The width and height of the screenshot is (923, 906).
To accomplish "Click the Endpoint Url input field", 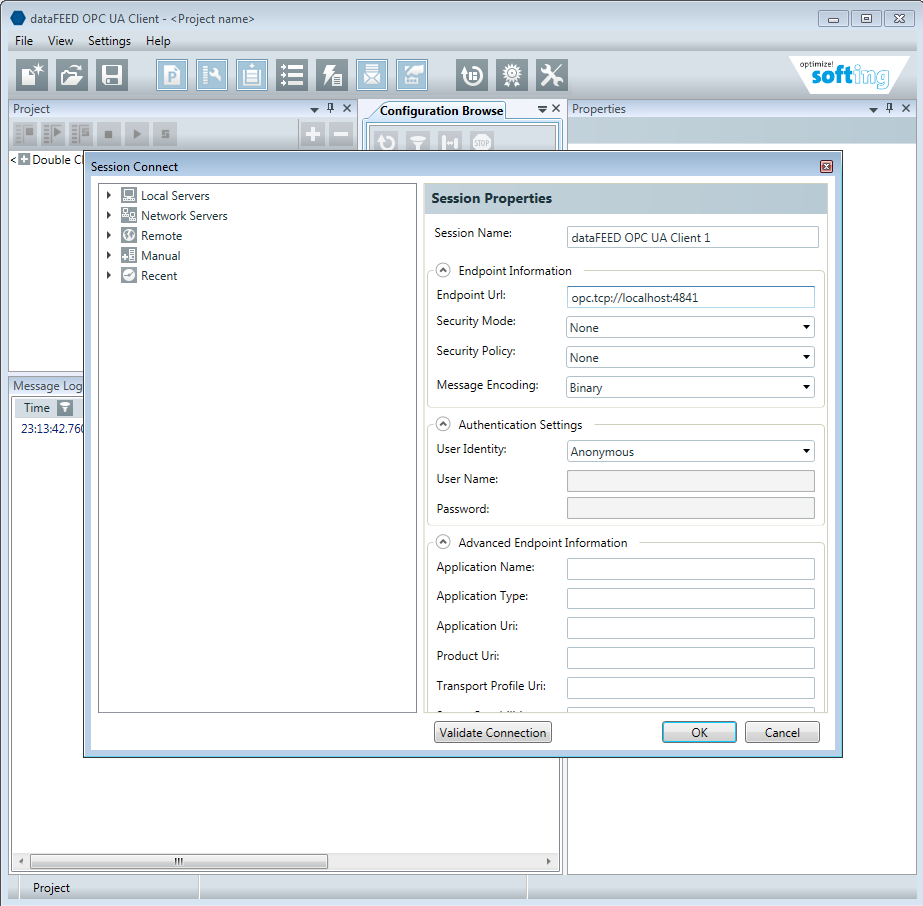I will [x=691, y=297].
